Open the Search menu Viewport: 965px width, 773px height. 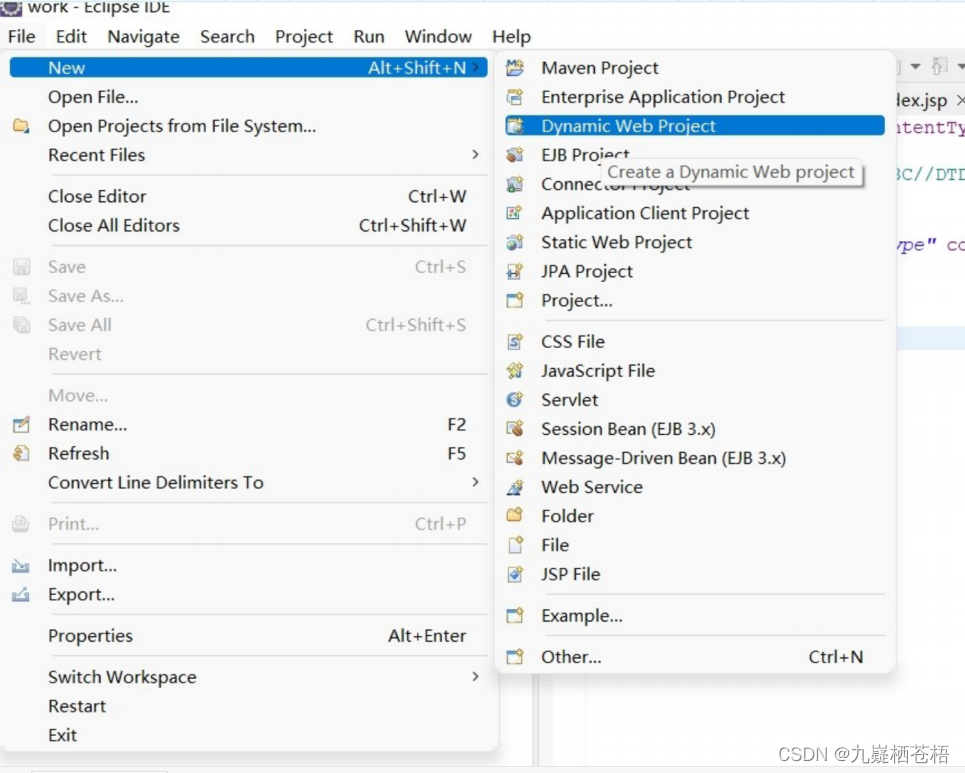pos(227,37)
